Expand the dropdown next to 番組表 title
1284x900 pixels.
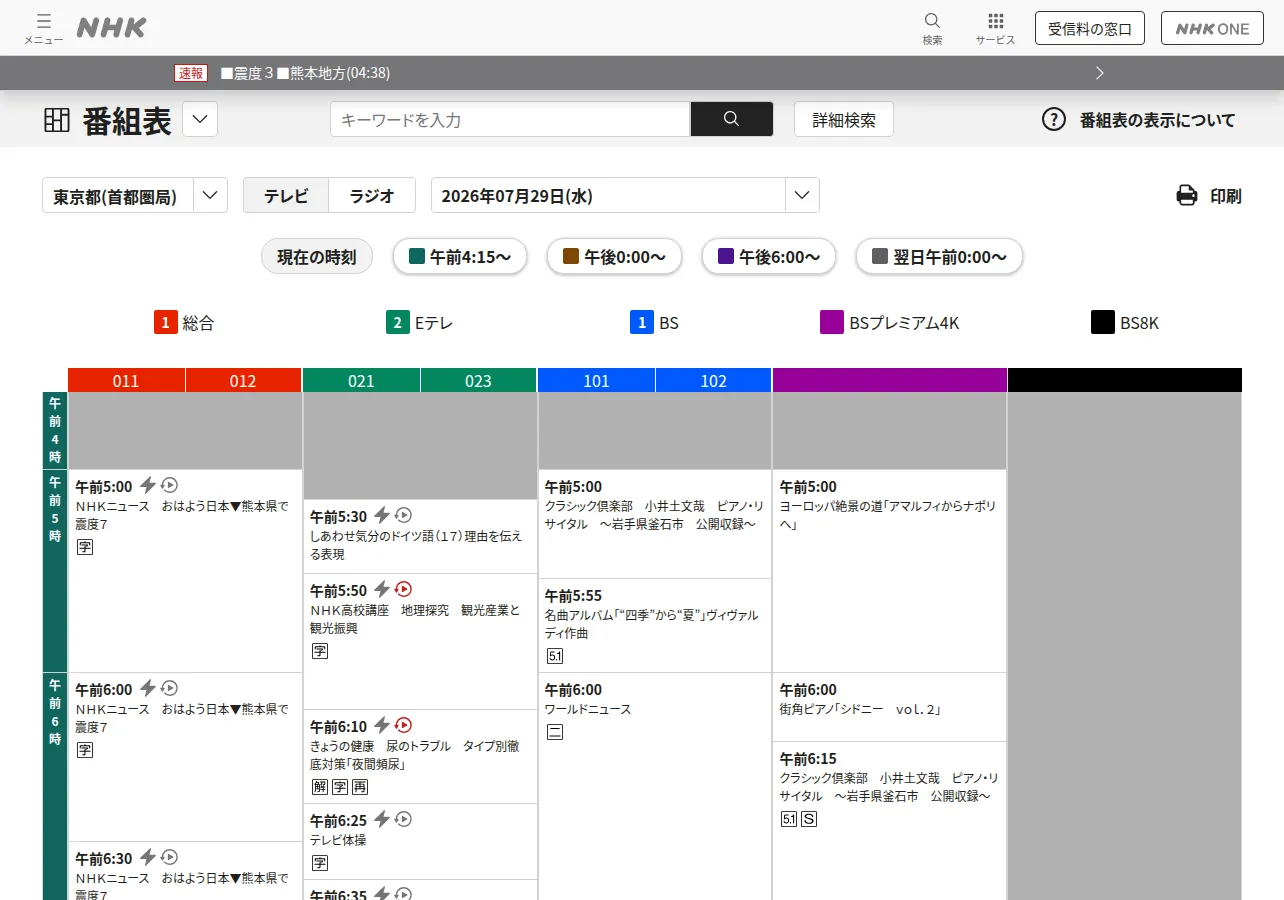click(x=200, y=120)
